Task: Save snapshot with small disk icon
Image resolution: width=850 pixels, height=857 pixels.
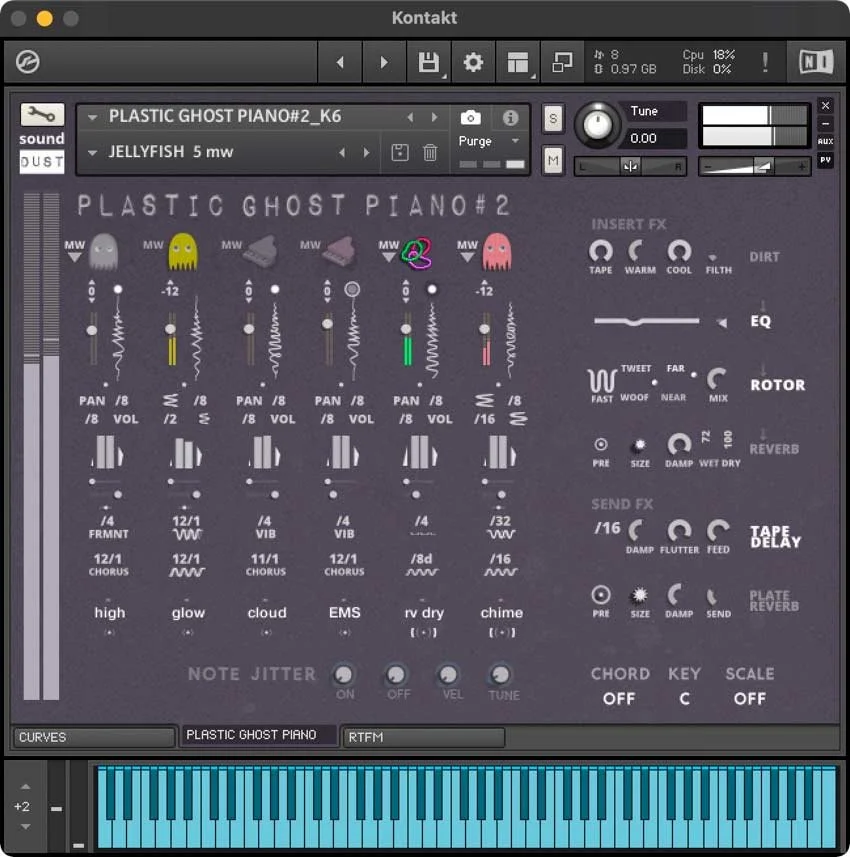Action: 400,152
